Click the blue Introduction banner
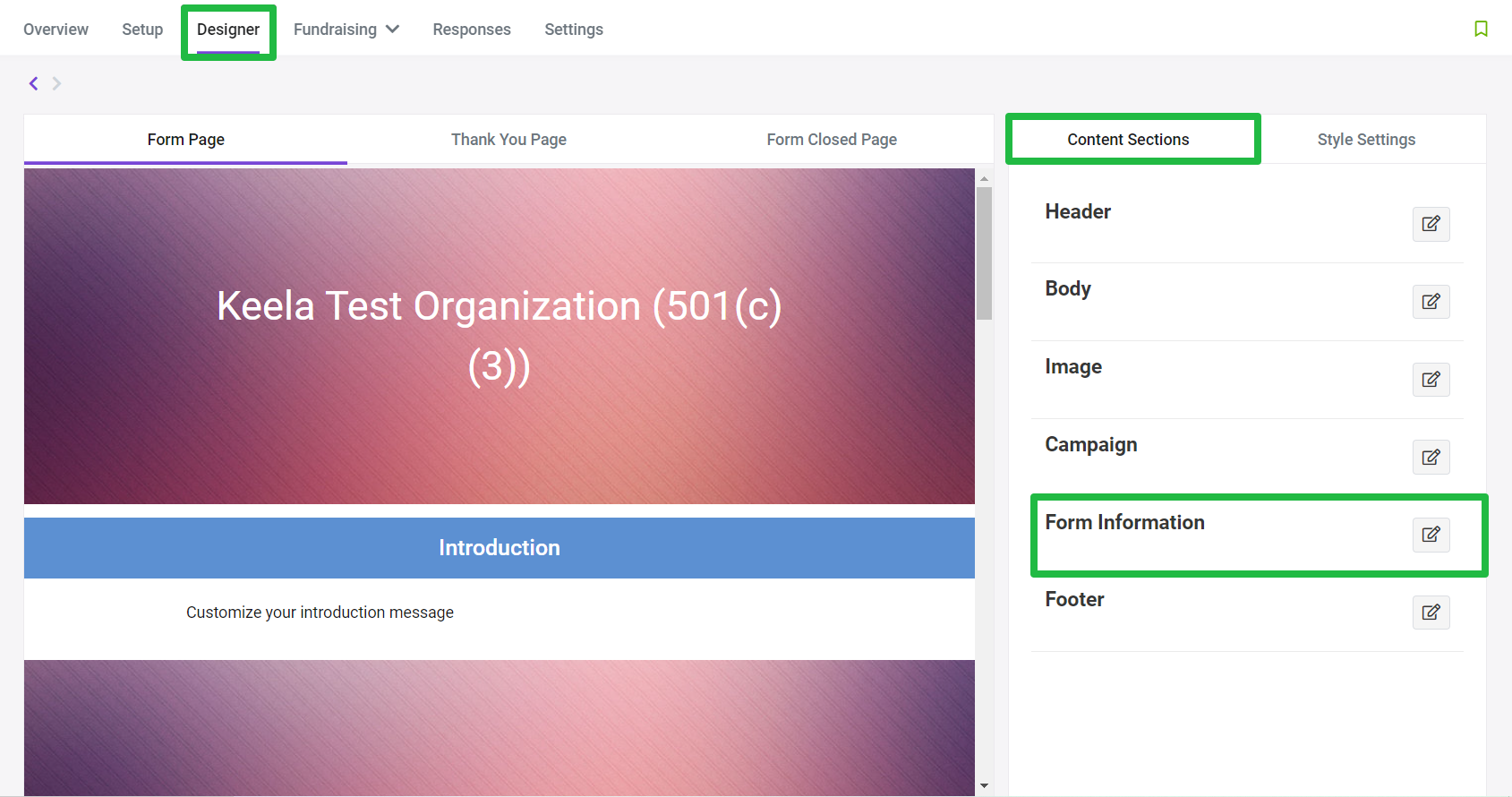This screenshot has width=1512, height=797. point(500,548)
